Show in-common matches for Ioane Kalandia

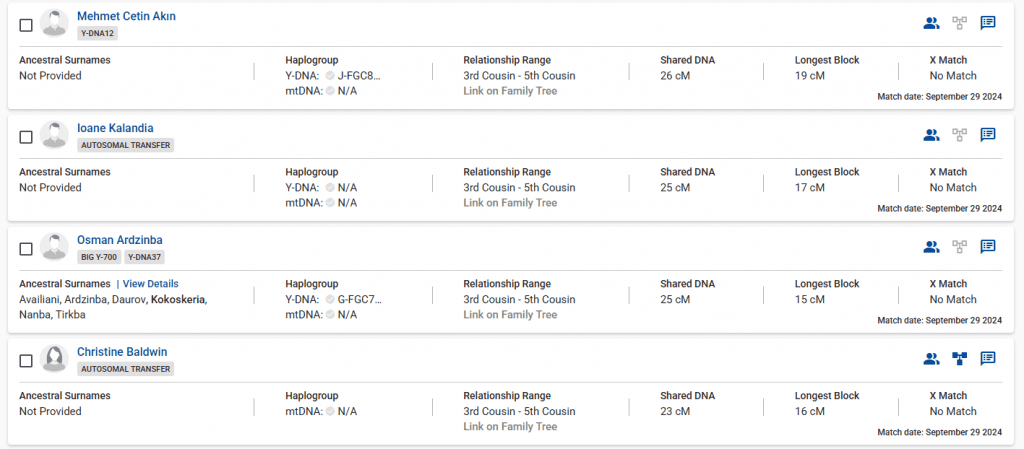point(931,135)
